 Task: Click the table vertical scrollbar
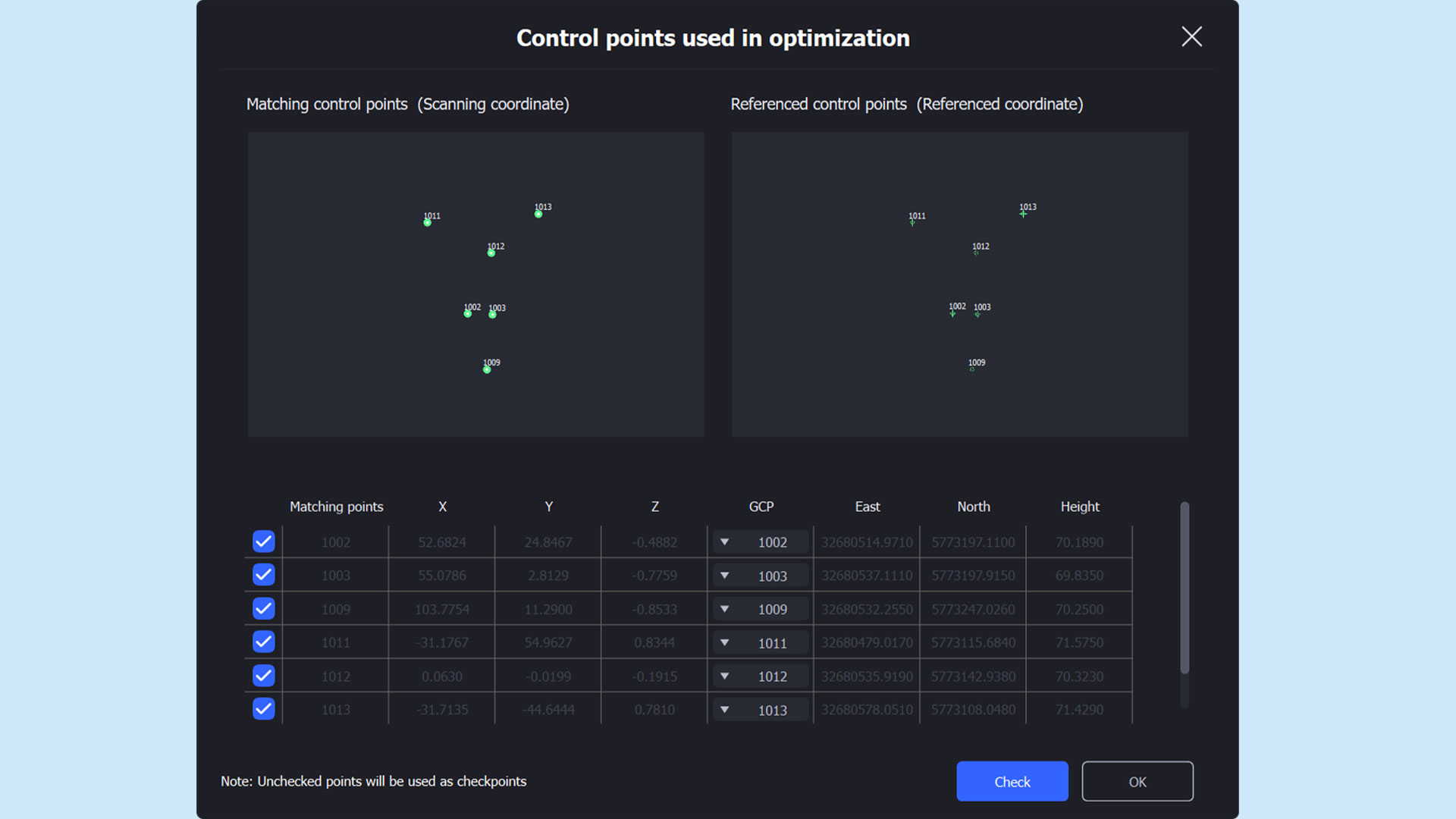pyautogui.click(x=1184, y=588)
